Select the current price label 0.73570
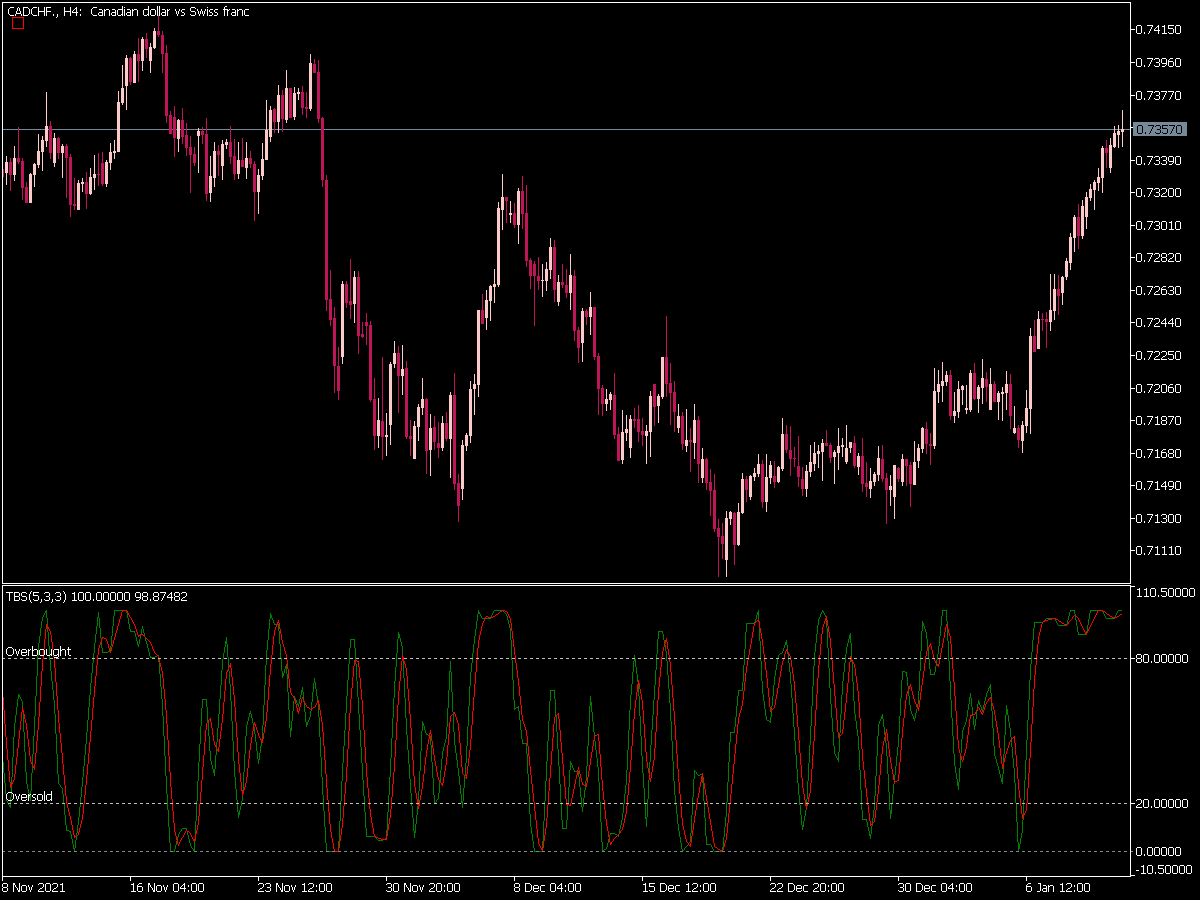 point(1162,129)
